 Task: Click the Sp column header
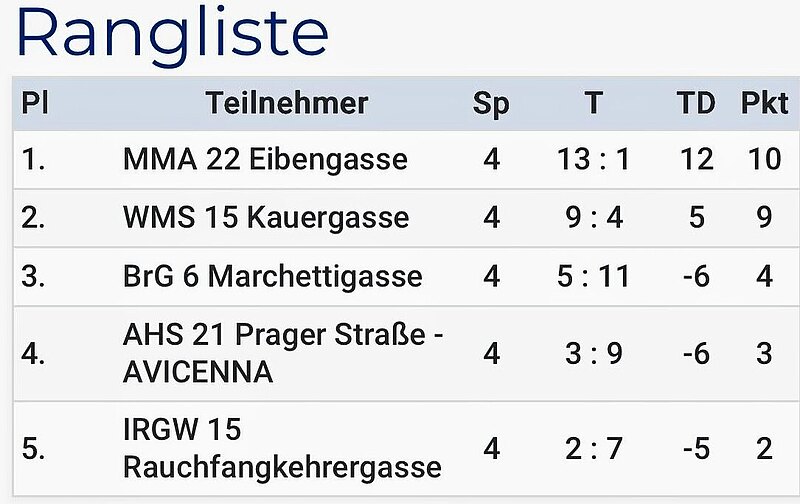(x=491, y=104)
